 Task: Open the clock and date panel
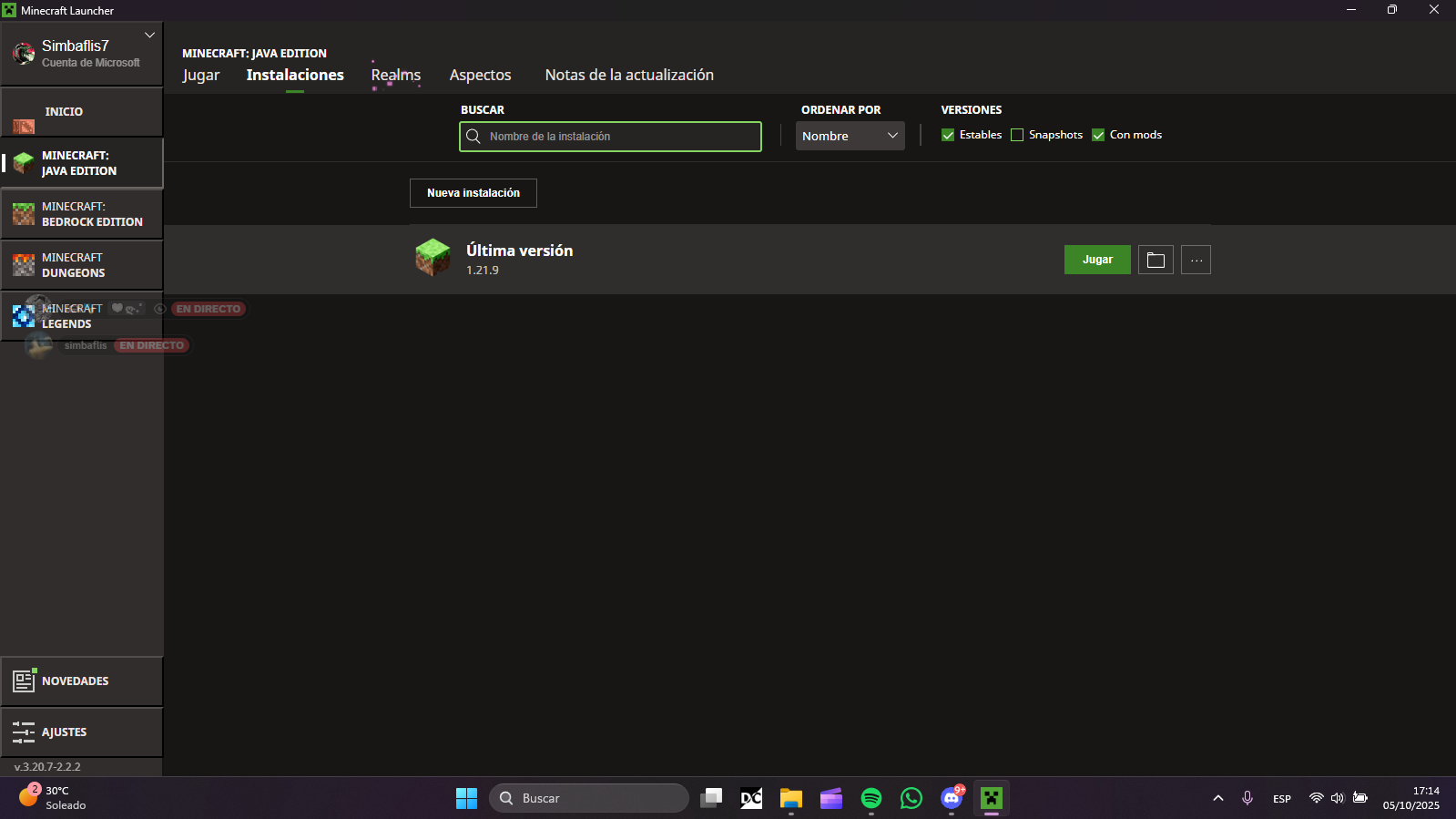click(x=1411, y=798)
